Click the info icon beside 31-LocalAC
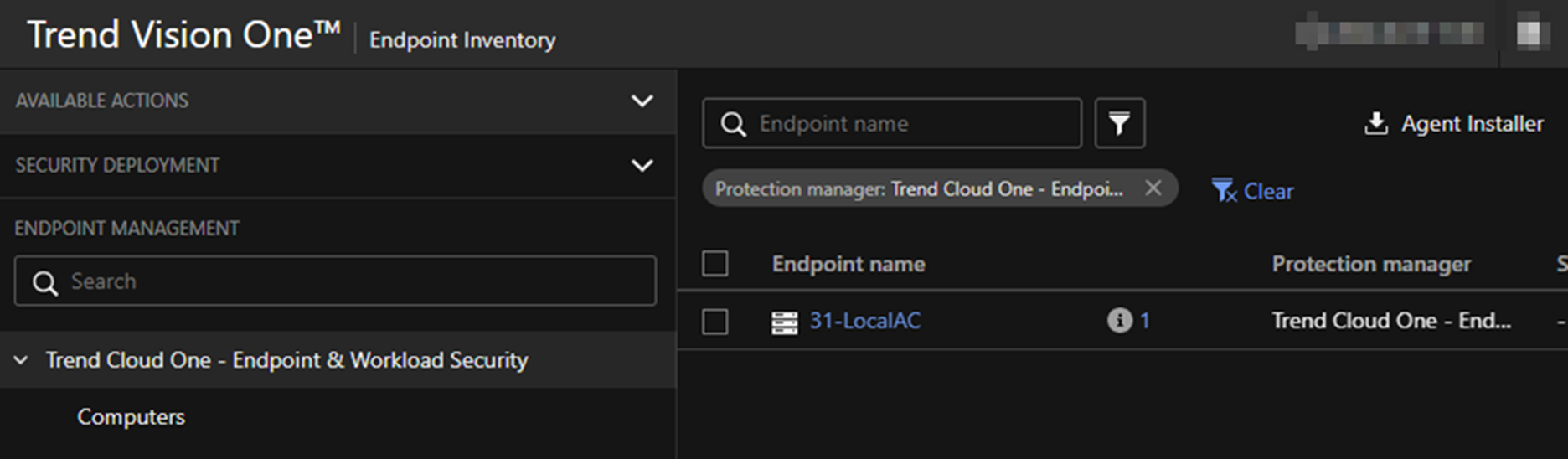 (x=1119, y=320)
